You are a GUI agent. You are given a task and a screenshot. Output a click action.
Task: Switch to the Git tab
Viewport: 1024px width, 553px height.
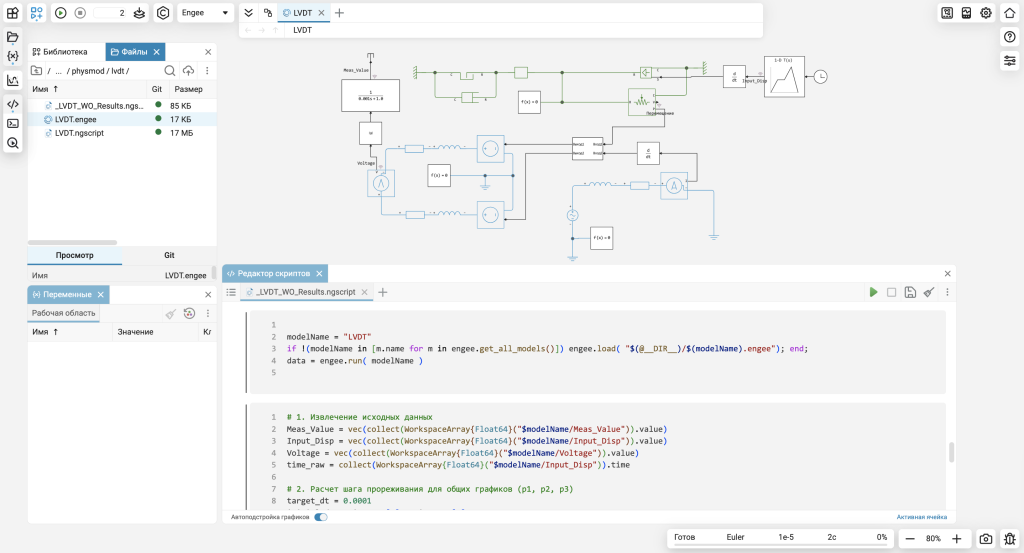169,255
